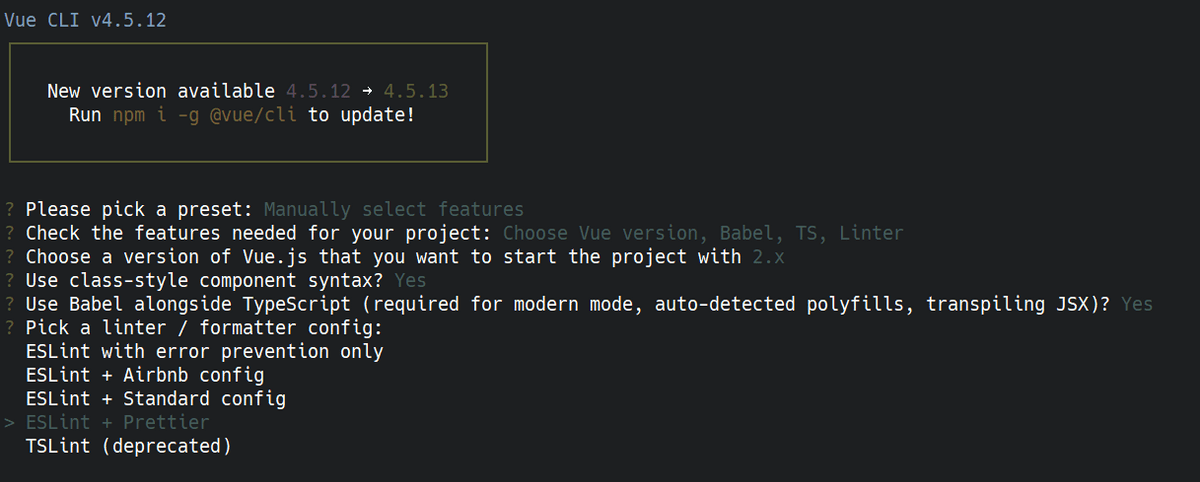Click new version number 4.5.13

[416, 91]
